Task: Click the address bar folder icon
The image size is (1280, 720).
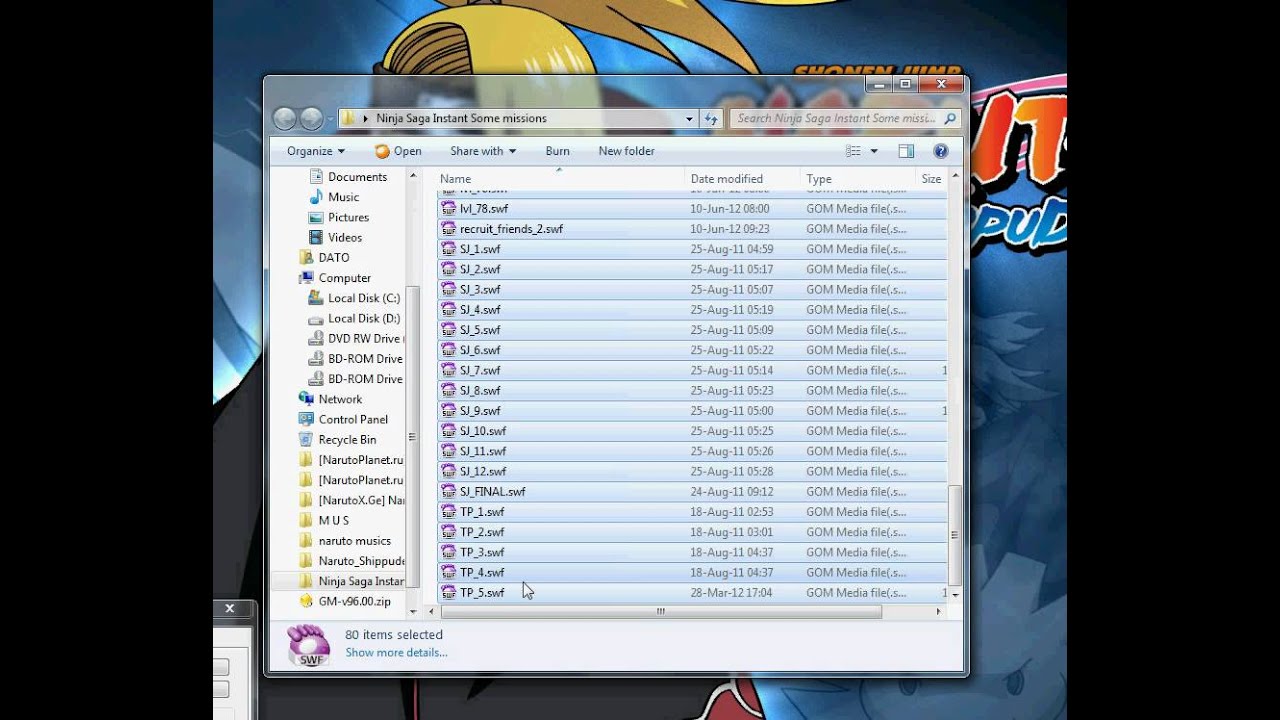Action: pos(348,118)
